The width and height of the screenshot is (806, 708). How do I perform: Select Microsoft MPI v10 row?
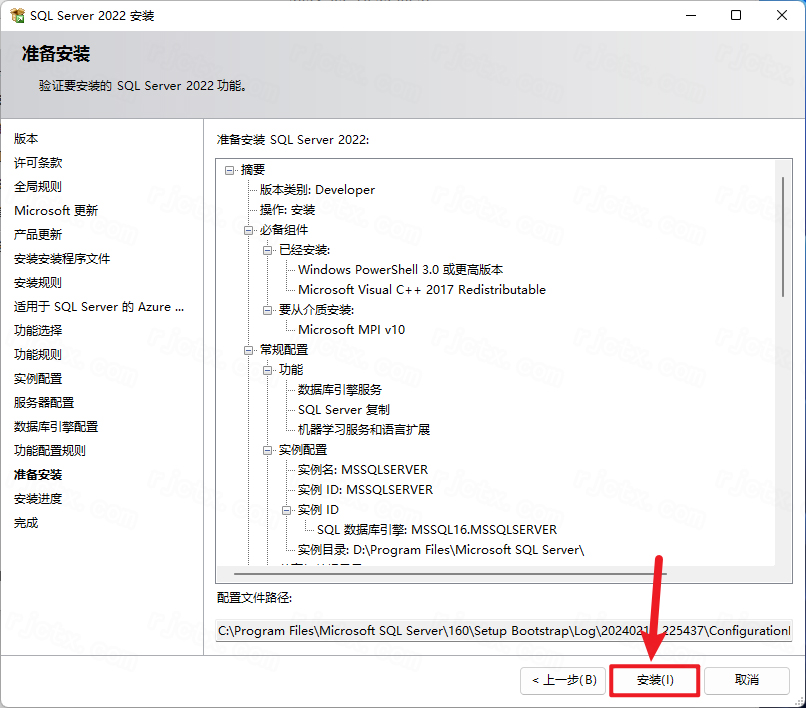click(x=352, y=330)
